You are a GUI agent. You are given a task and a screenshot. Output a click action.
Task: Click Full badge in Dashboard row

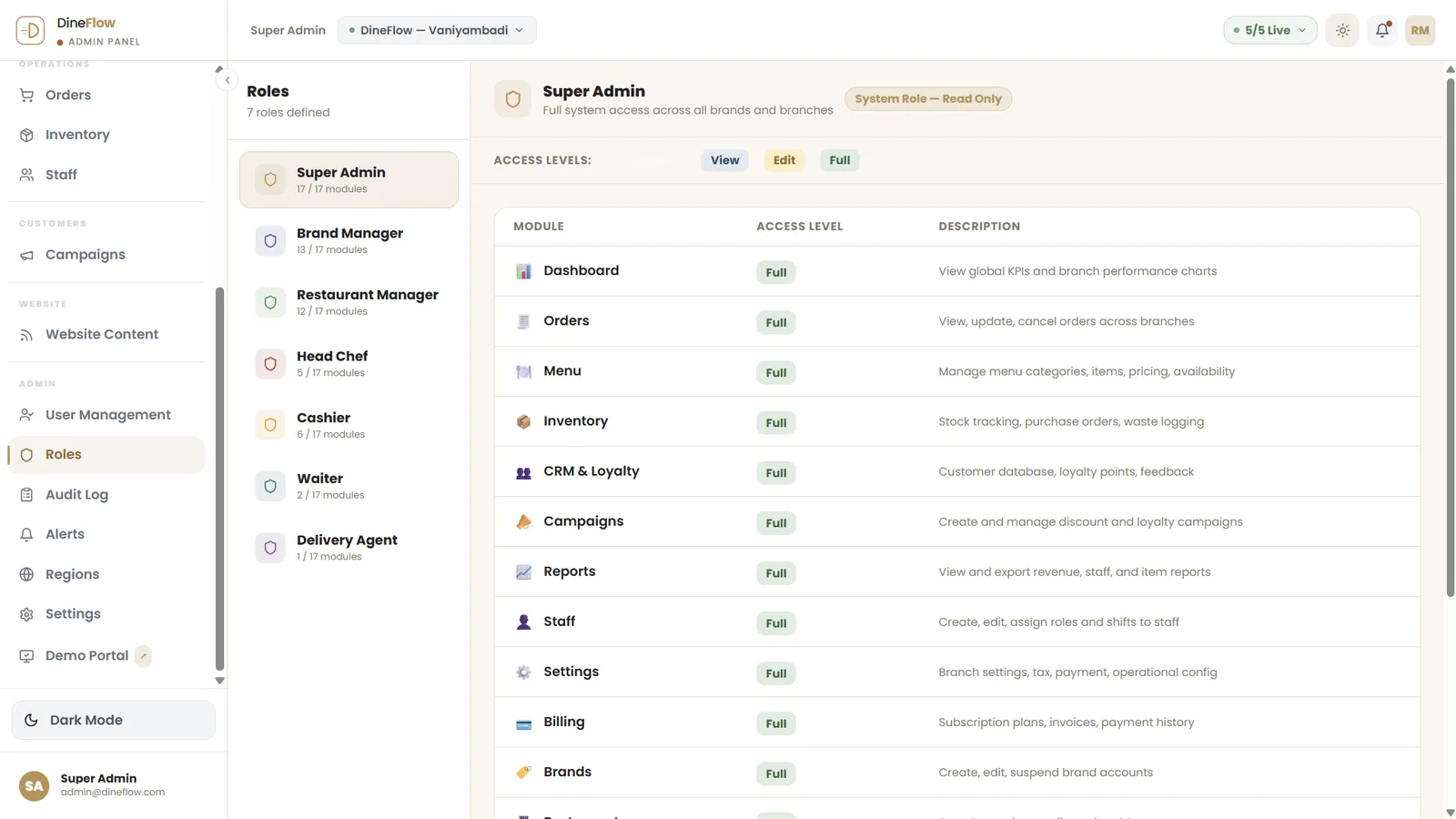pos(775,272)
